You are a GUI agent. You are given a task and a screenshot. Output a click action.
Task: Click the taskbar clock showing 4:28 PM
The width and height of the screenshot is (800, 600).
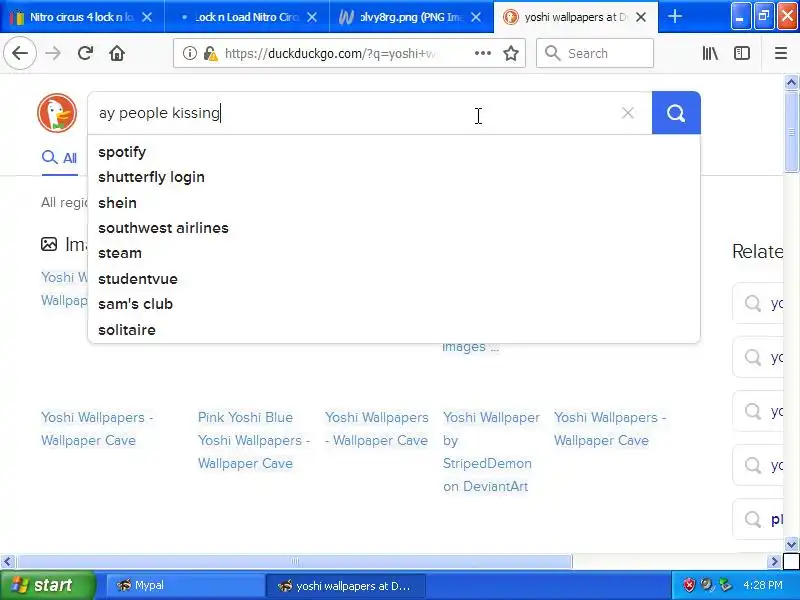763,585
